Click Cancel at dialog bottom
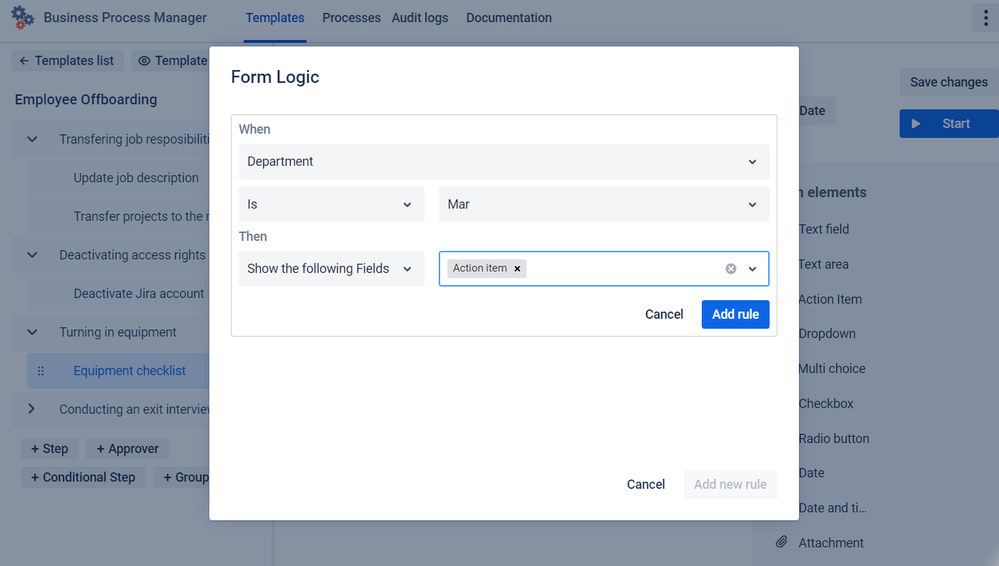The width and height of the screenshot is (999, 566). pos(645,484)
